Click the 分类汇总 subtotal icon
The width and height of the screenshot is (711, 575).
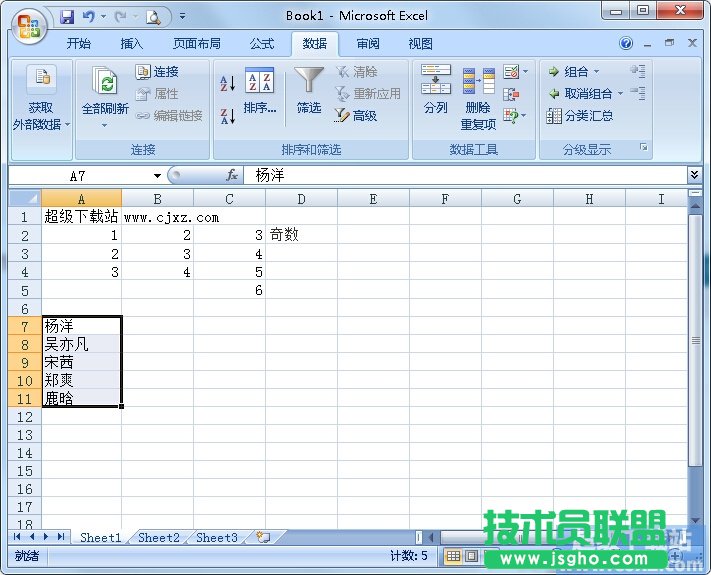580,116
